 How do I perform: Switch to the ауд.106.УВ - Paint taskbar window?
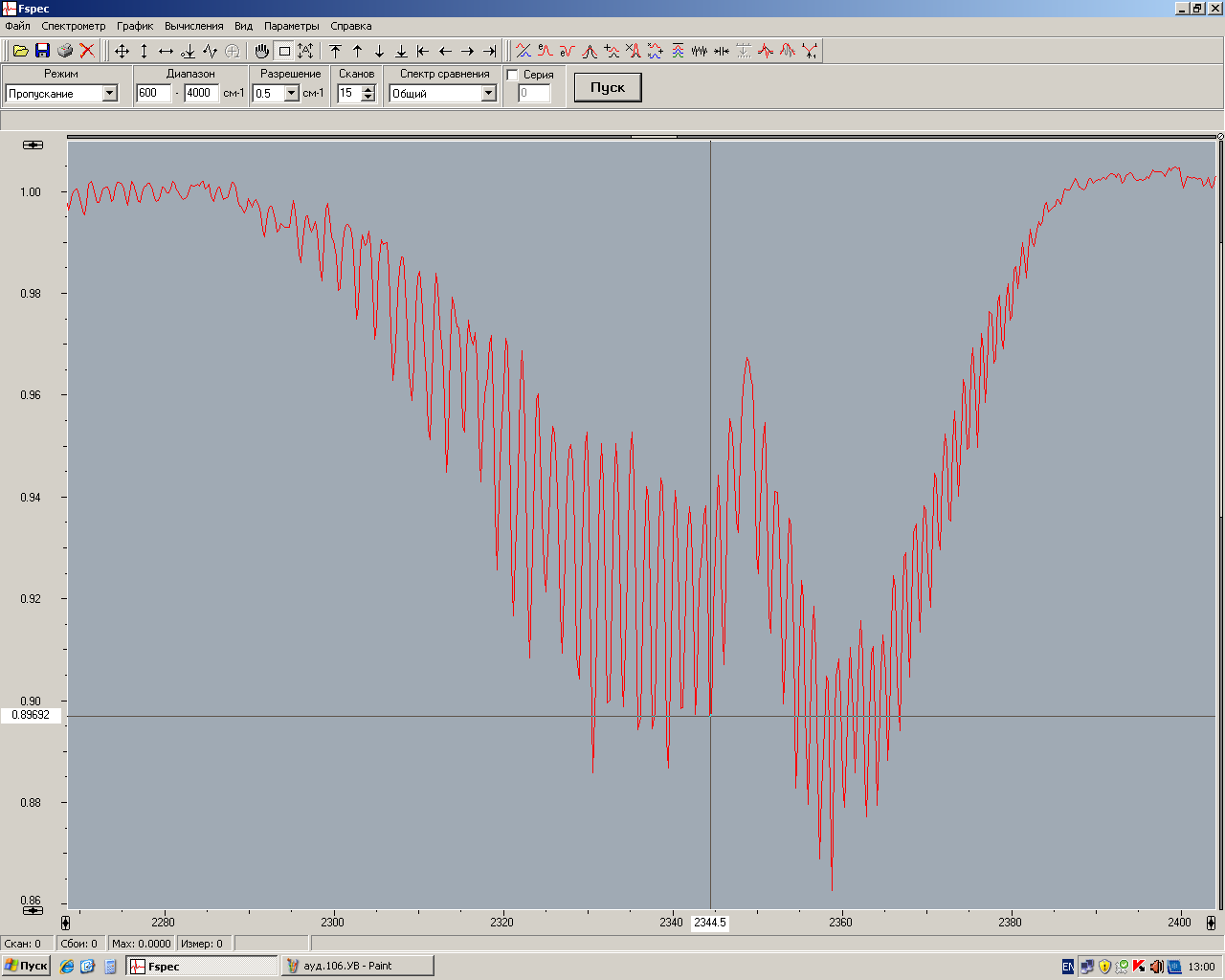tap(357, 966)
